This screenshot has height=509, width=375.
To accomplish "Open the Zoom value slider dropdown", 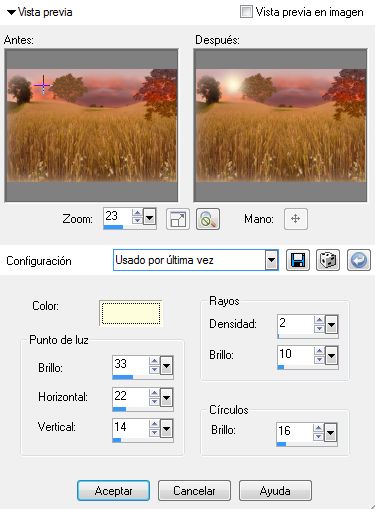I will pyautogui.click(x=150, y=218).
